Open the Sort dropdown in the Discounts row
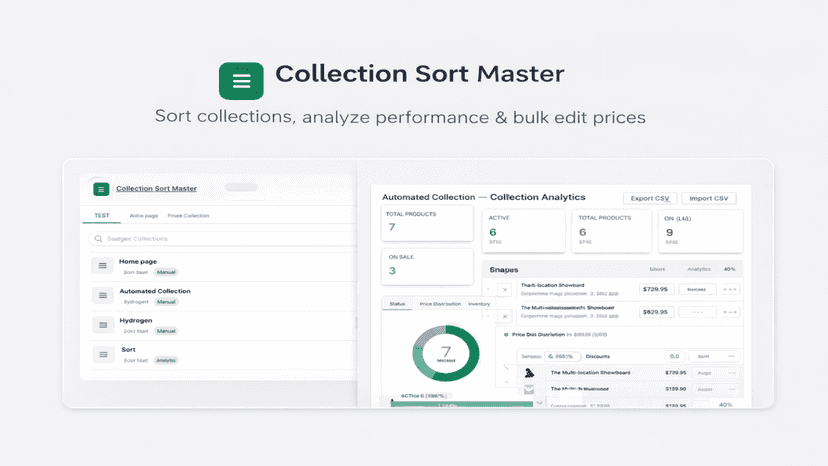828x466 pixels. coord(715,356)
